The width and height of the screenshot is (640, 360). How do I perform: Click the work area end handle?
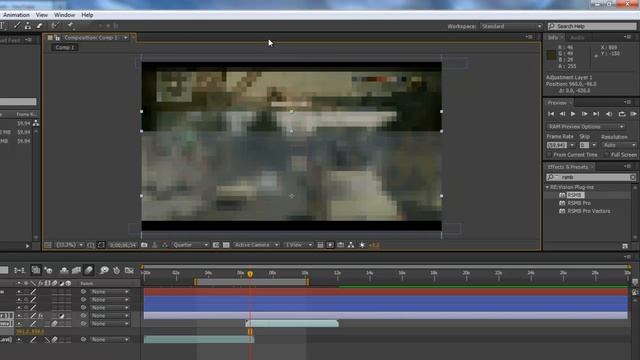click(307, 282)
